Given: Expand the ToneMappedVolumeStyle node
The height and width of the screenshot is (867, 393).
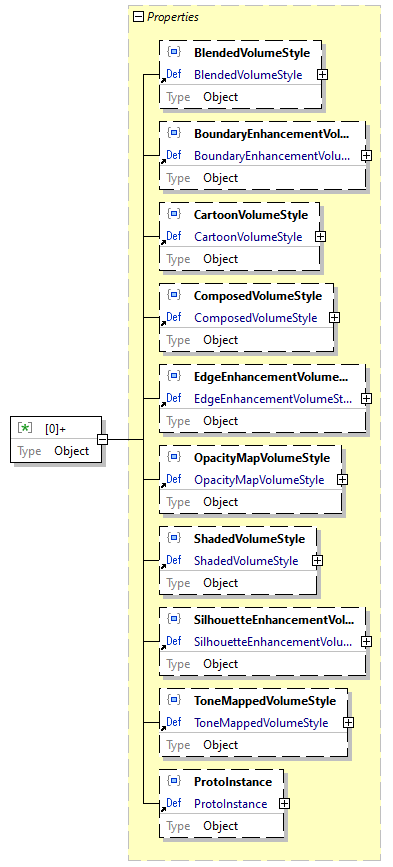Looking at the screenshot, I should pyautogui.click(x=348, y=723).
